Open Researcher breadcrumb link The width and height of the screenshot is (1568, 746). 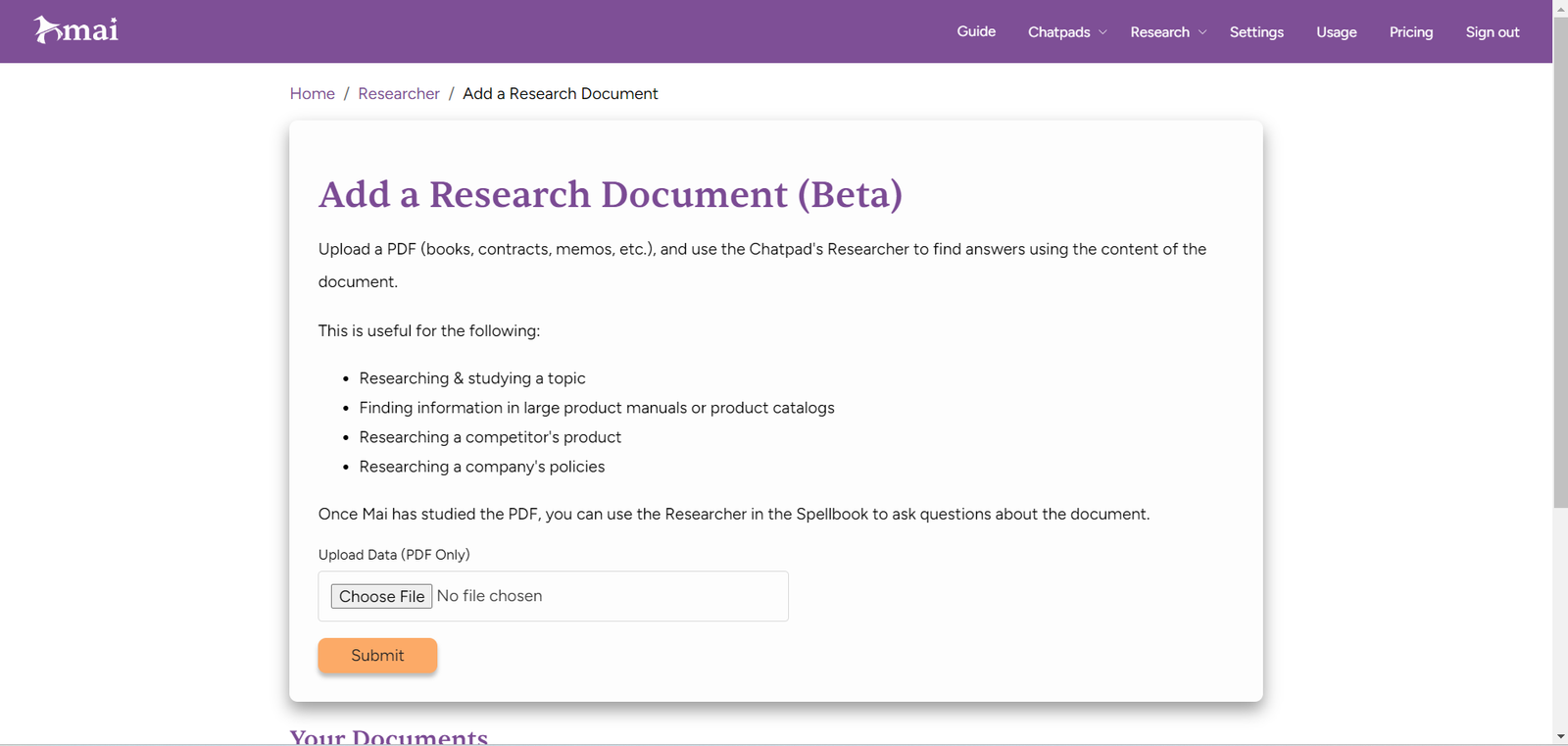[x=399, y=93]
